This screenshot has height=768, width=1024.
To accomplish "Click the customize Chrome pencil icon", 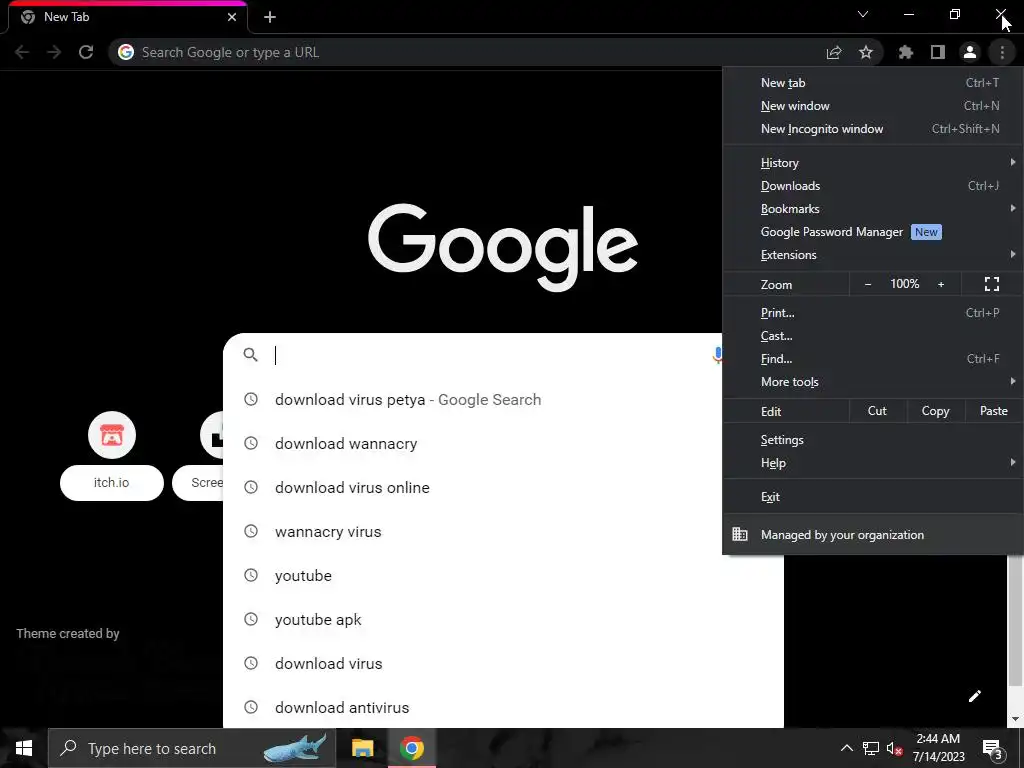I will point(974,696).
